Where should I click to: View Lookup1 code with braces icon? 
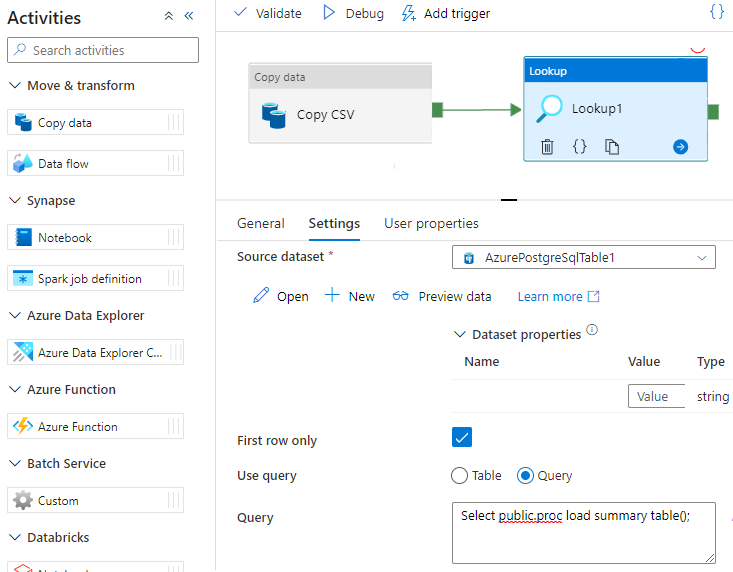point(580,147)
